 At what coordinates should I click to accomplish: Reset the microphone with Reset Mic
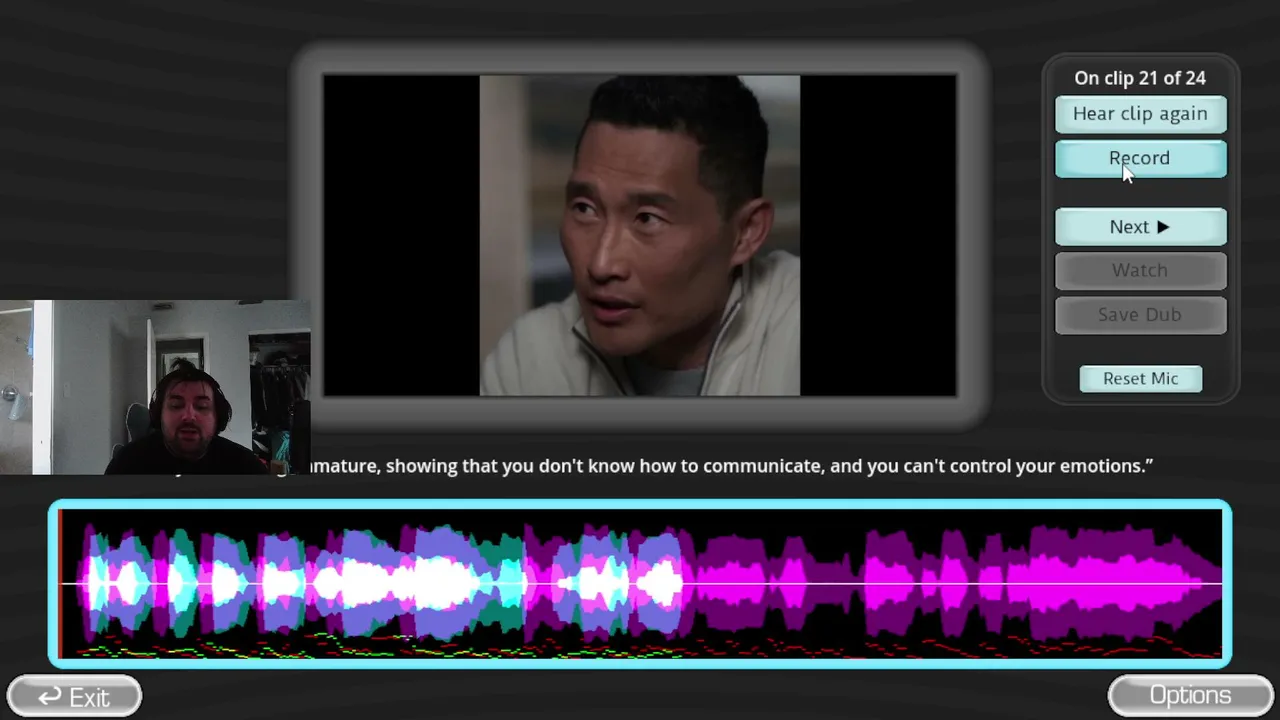pyautogui.click(x=1140, y=379)
